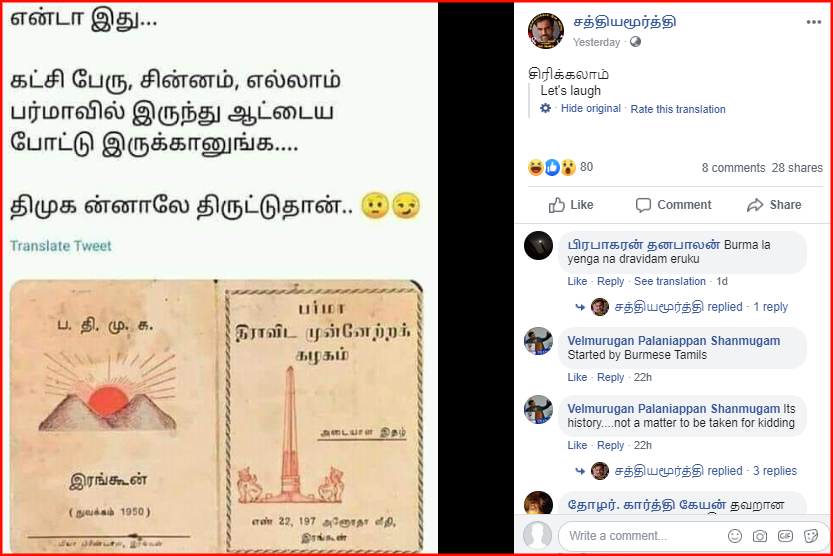Screen dimensions: 833x556
Task: Open the emoji picker in the comment box
Action: pyautogui.click(x=735, y=536)
